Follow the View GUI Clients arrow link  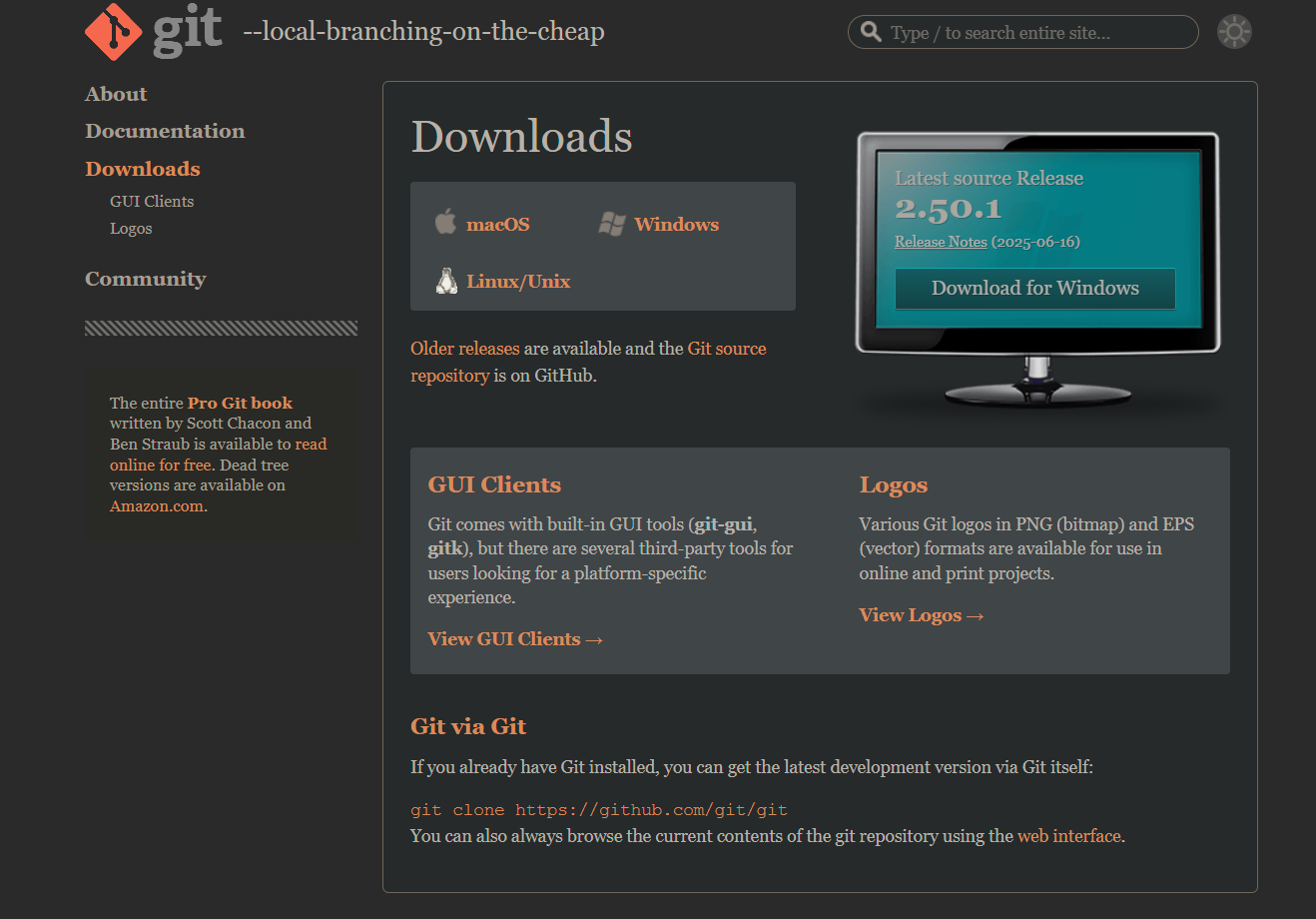point(515,639)
